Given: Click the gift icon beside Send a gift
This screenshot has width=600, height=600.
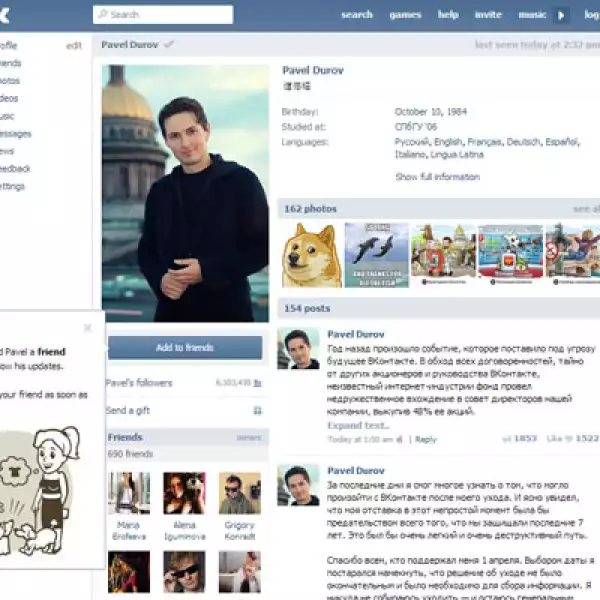Looking at the screenshot, I should pos(258,411).
